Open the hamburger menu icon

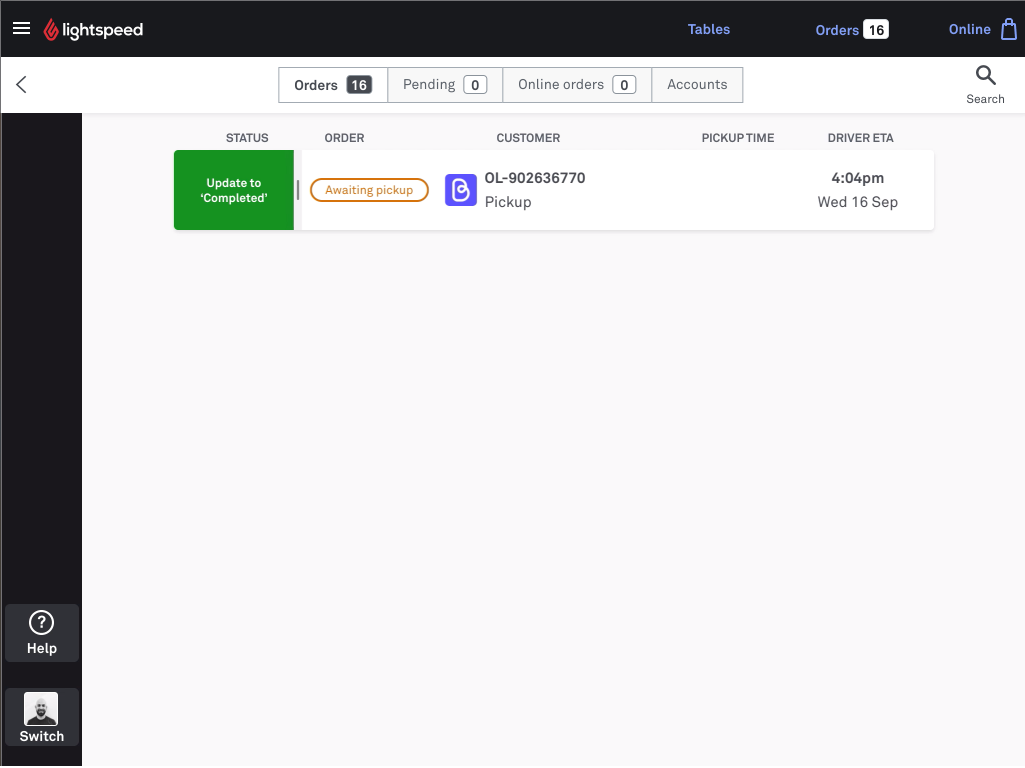tap(22, 28)
